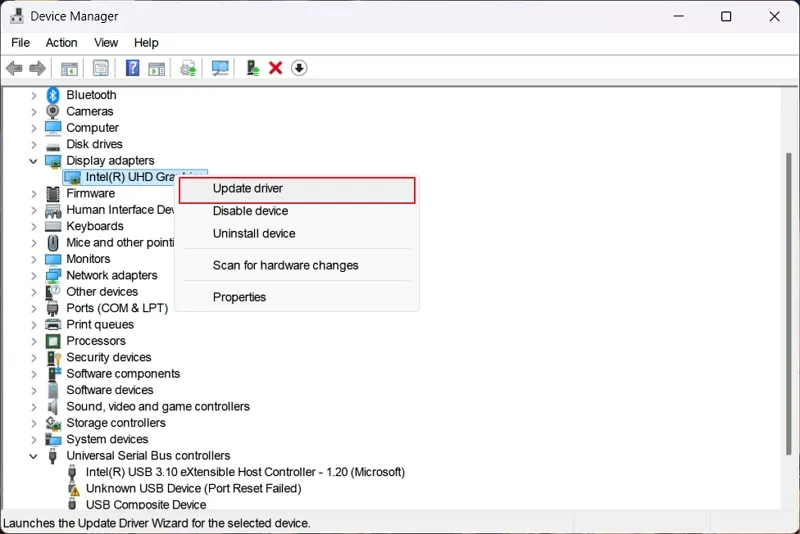
Task: Choose Uninstall device in context menu
Action: [297, 234]
